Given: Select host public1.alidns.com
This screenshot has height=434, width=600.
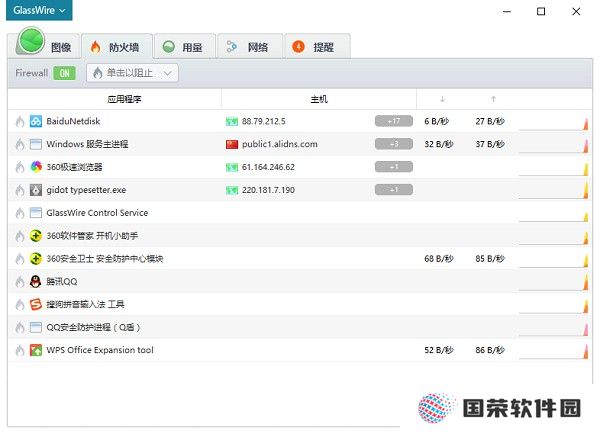Looking at the screenshot, I should (280, 144).
